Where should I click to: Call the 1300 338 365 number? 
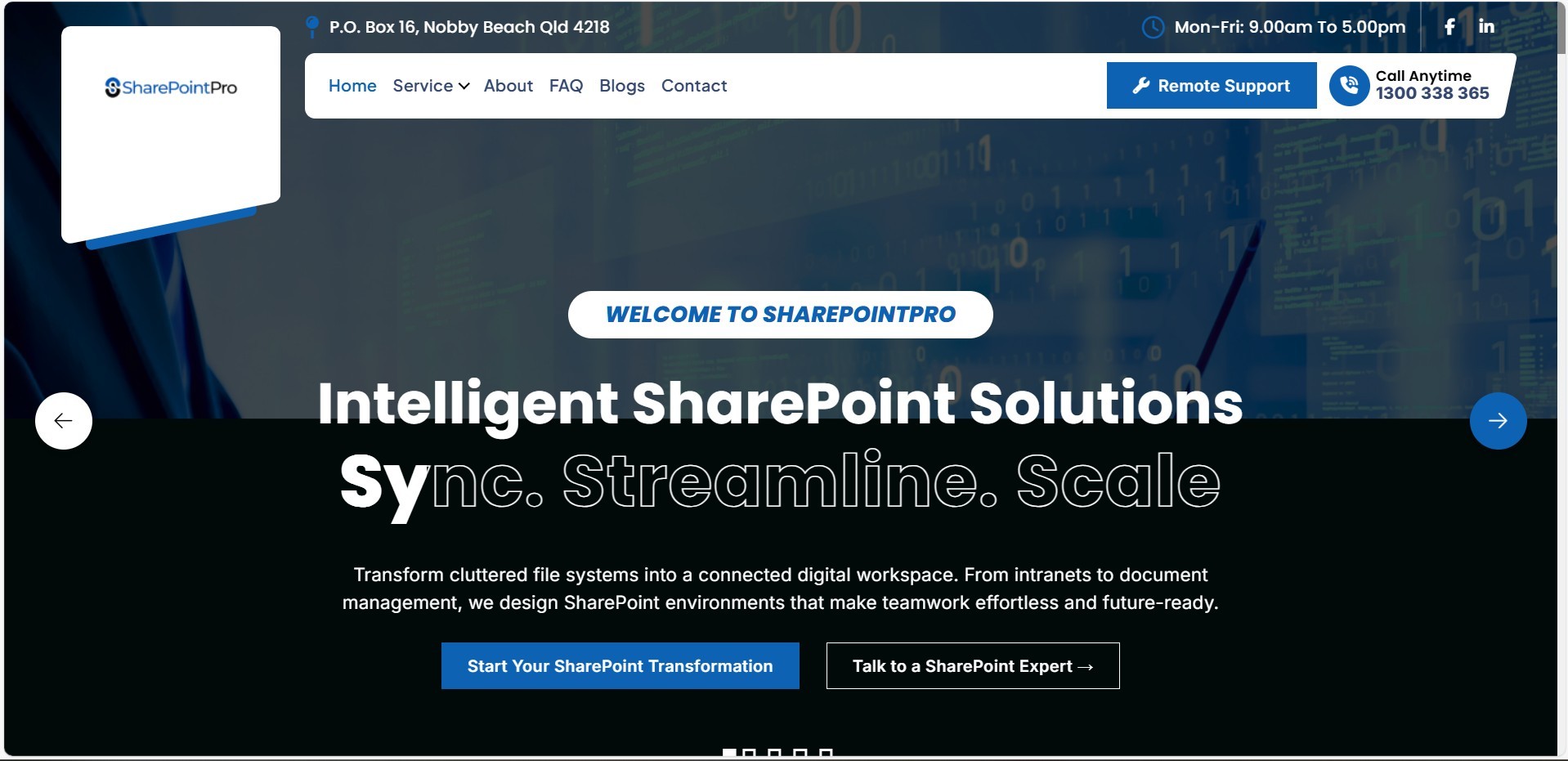[x=1432, y=93]
